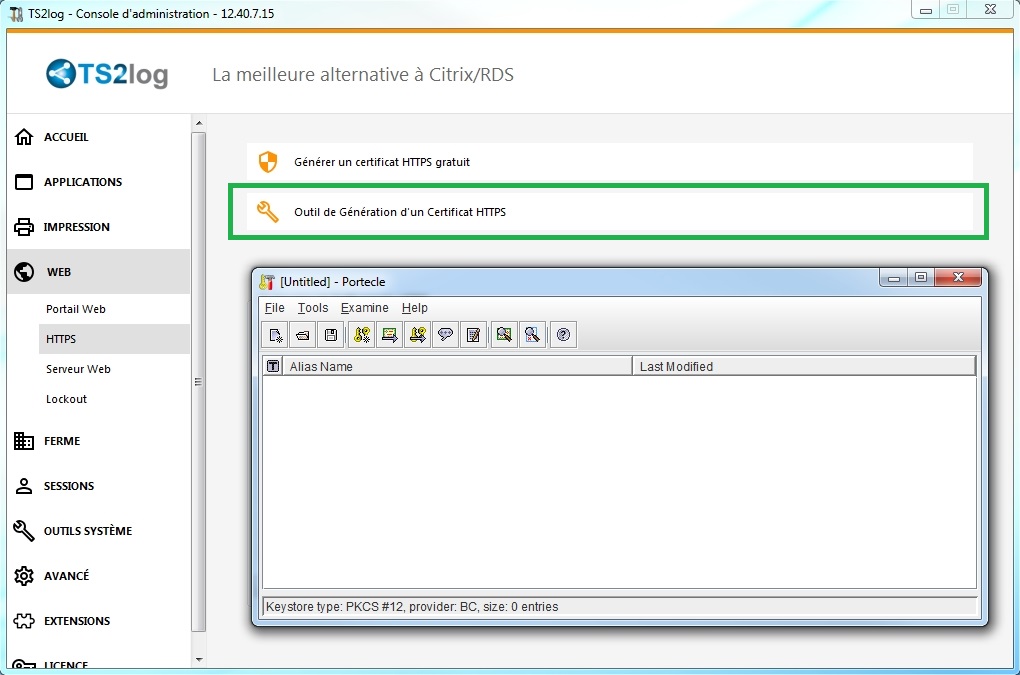The image size is (1020, 675).
Task: Click the sidebar vertical scrollbar thumb
Action: [x=199, y=382]
